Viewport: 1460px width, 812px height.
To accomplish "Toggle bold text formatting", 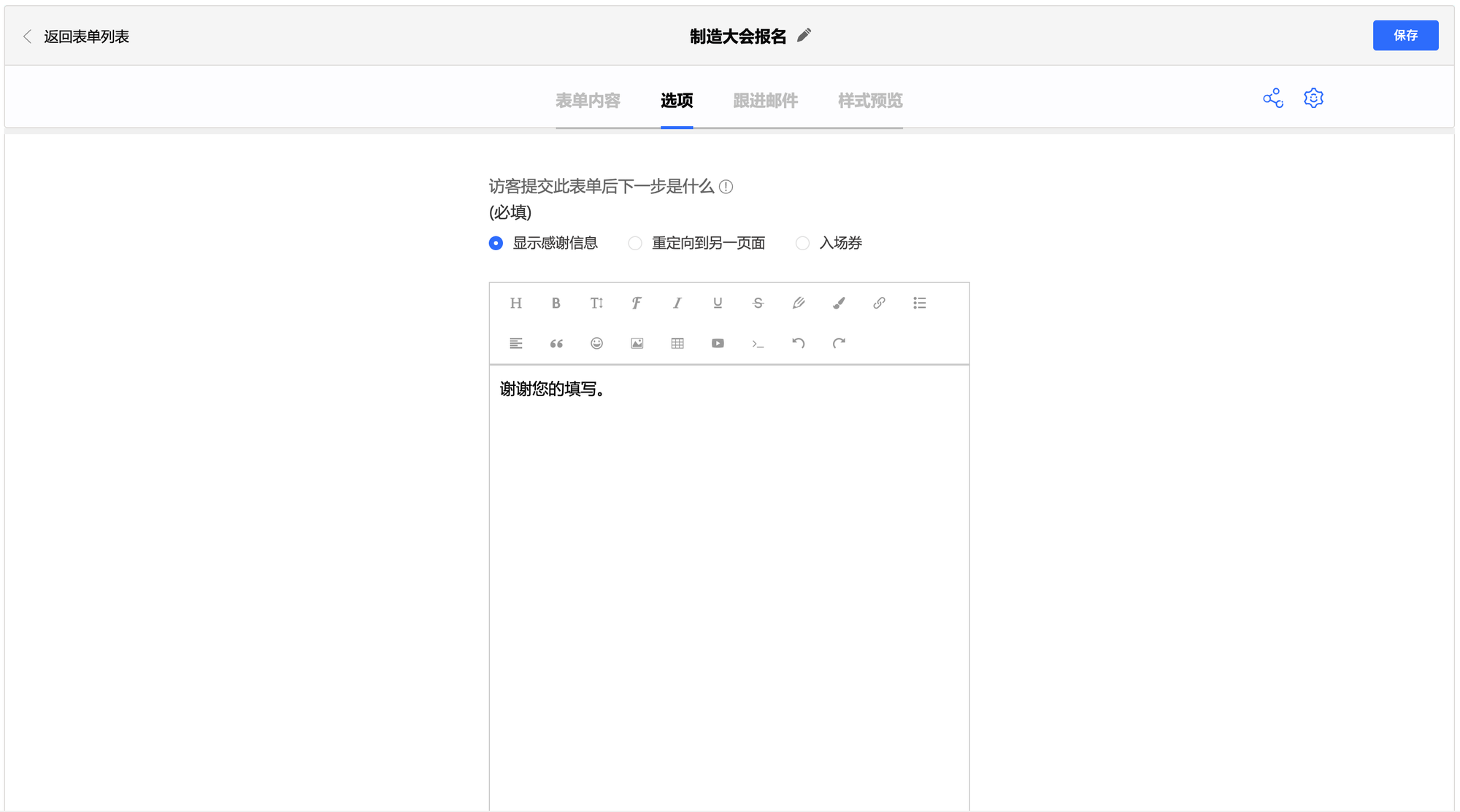I will pyautogui.click(x=556, y=303).
